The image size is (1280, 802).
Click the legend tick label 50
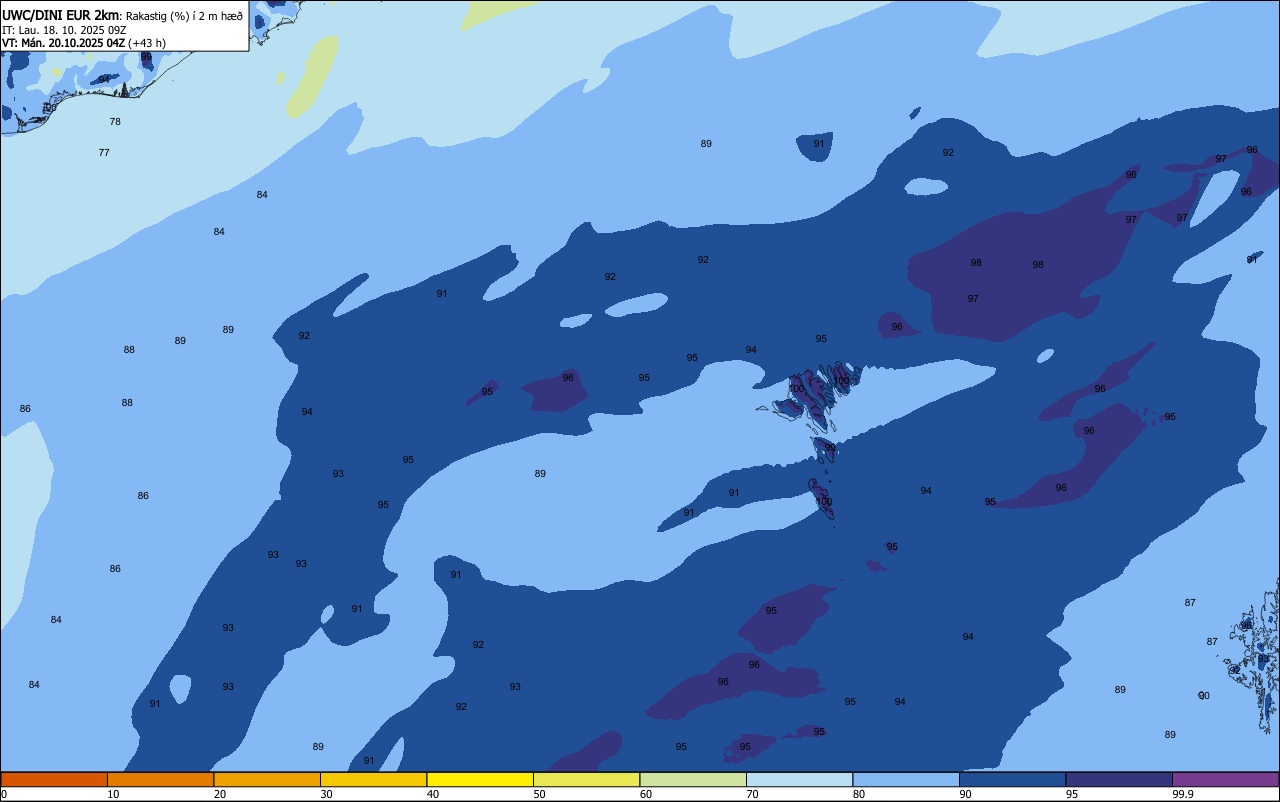[x=539, y=794]
